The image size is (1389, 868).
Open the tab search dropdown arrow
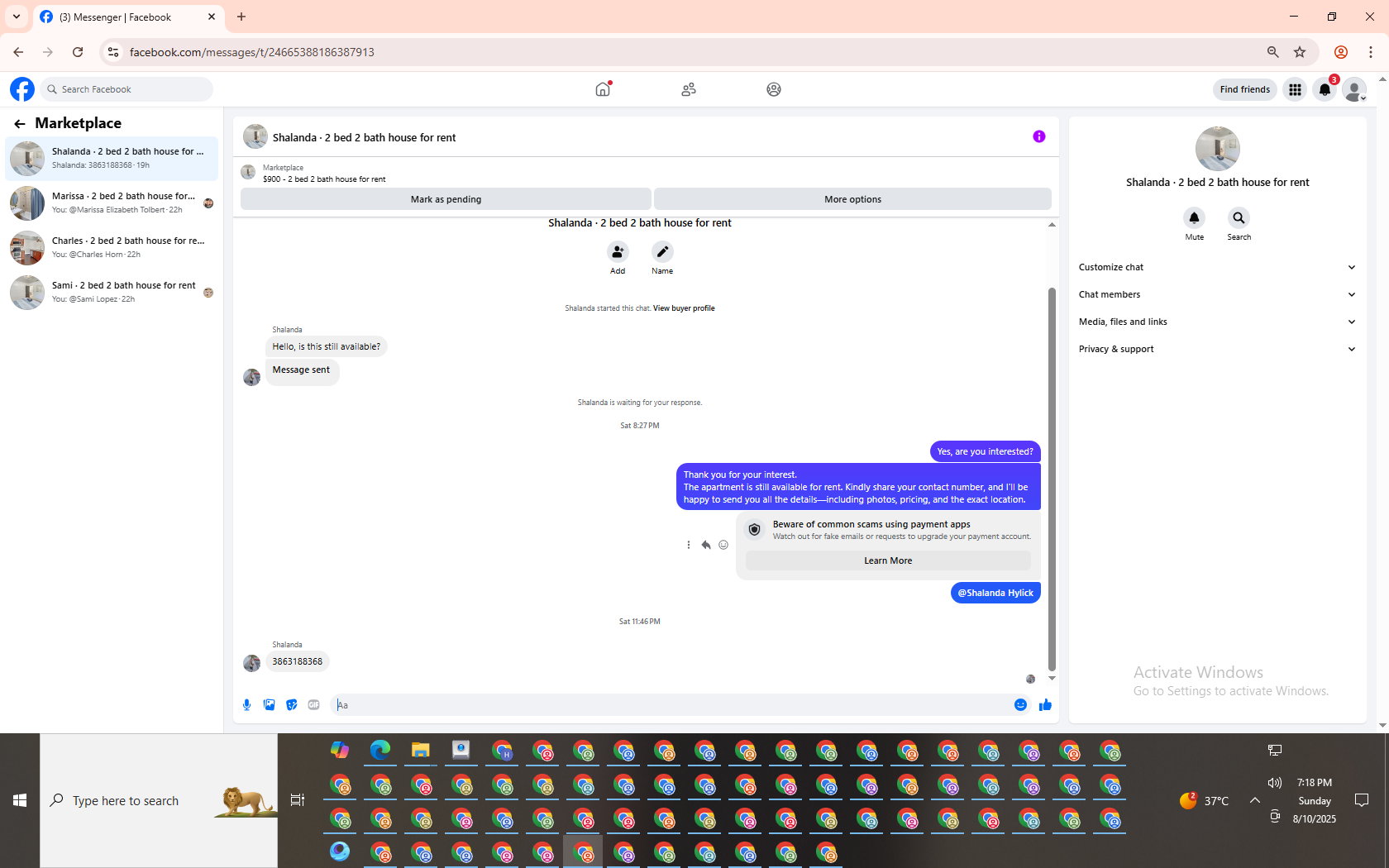pyautogui.click(x=17, y=17)
